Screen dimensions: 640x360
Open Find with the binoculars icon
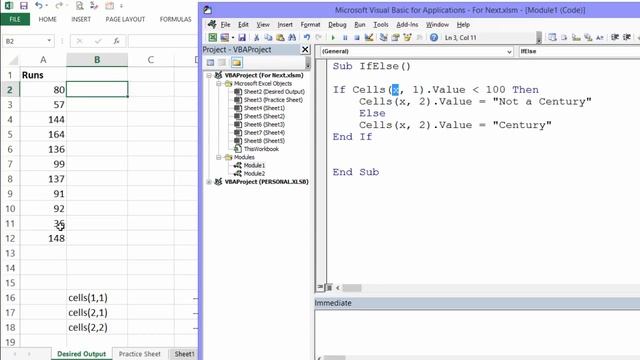tap(292, 38)
